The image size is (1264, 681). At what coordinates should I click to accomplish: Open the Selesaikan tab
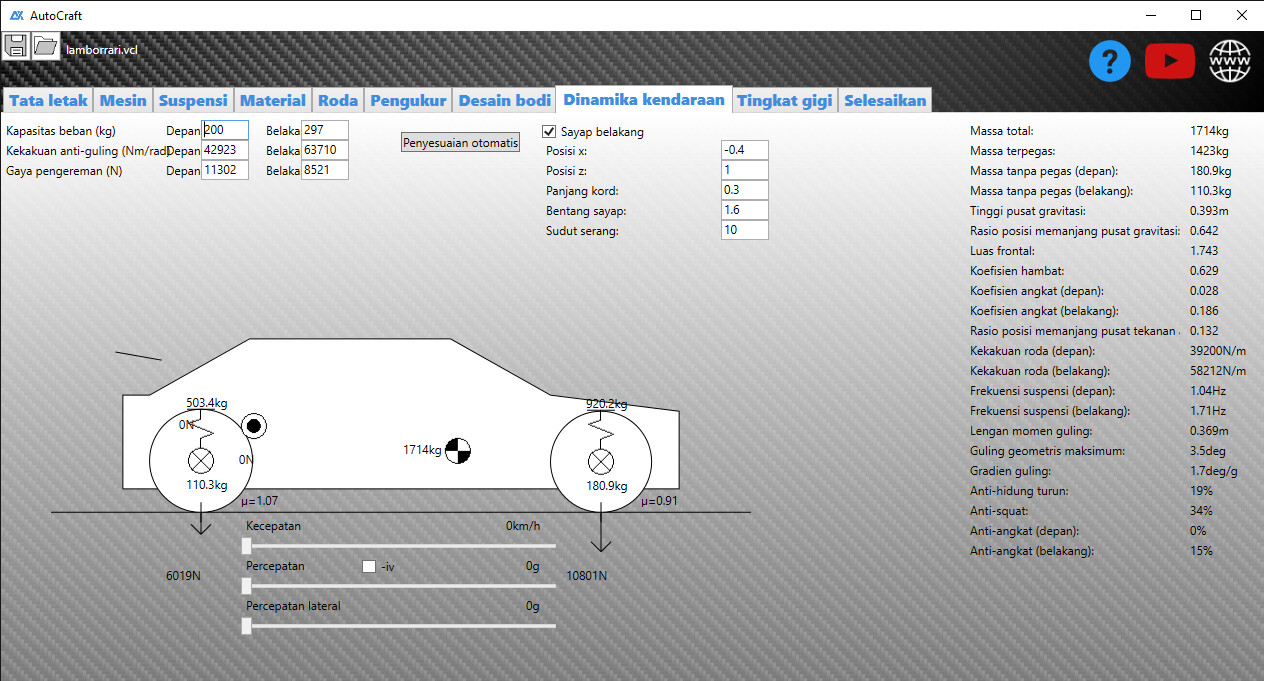885,100
